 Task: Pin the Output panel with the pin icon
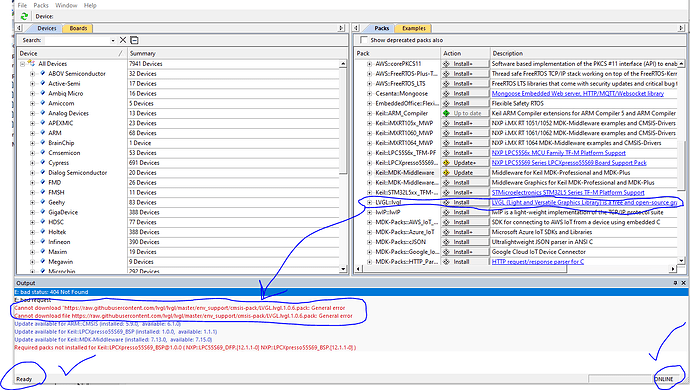[675, 283]
